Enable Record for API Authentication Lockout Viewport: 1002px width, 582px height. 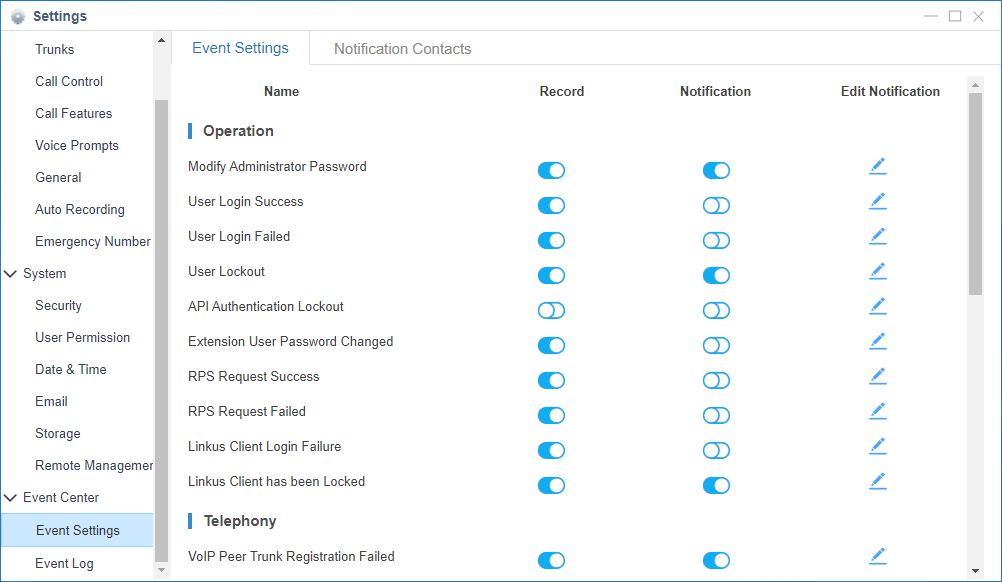point(551,311)
